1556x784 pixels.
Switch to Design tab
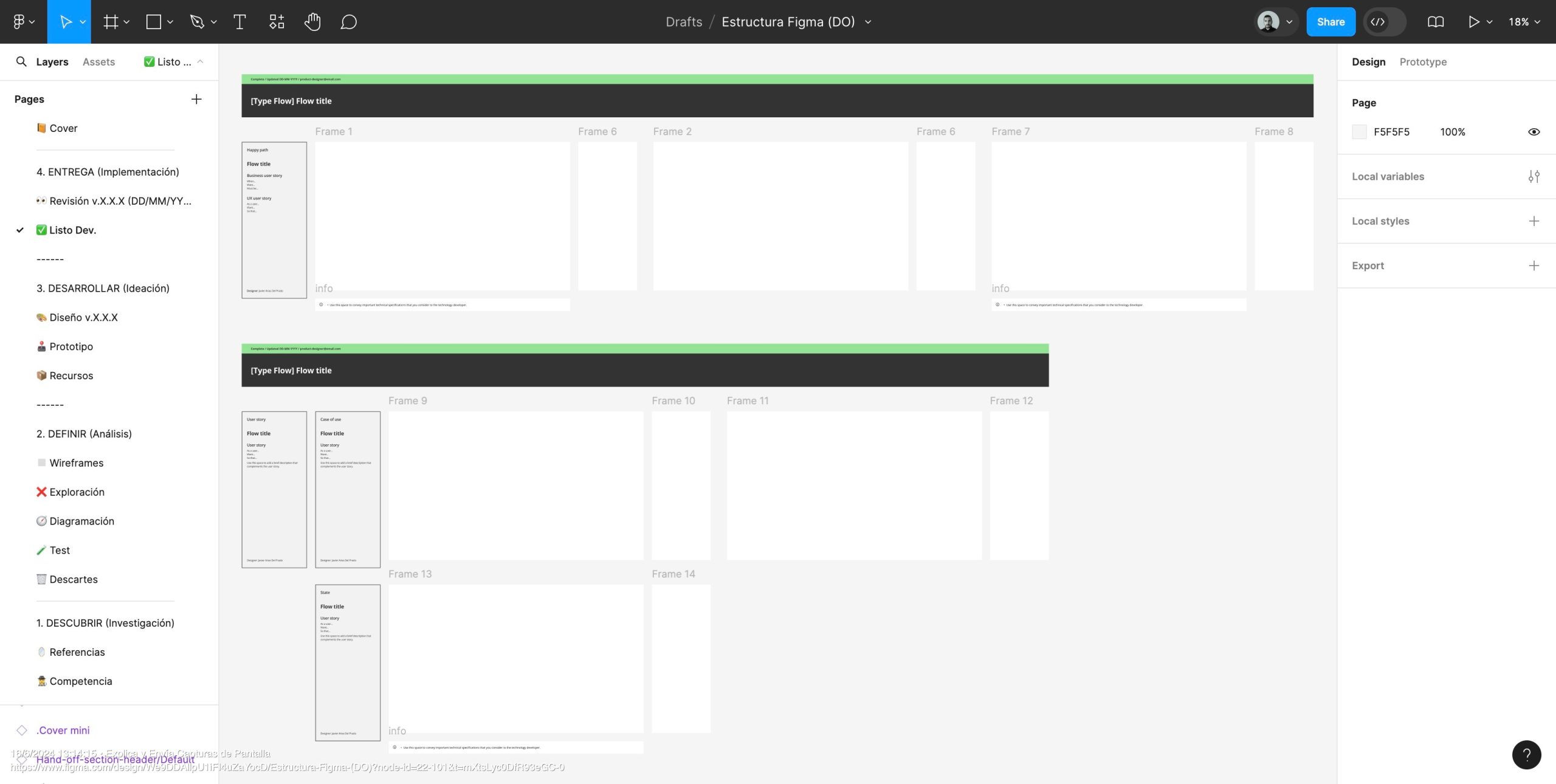click(1368, 62)
